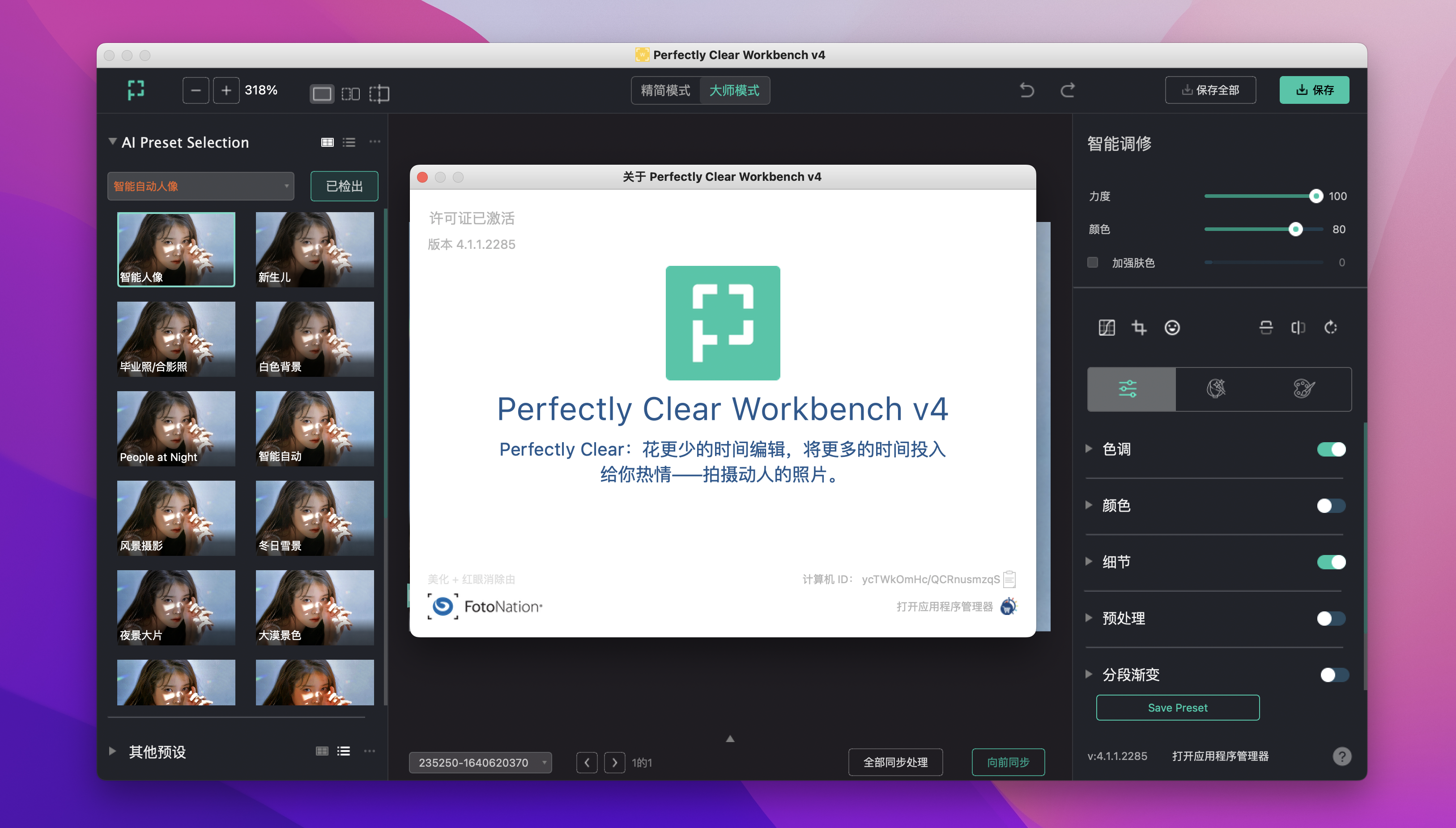Expand the 颜色 (Color) settings panel
The height and width of the screenshot is (828, 1456).
point(1089,504)
